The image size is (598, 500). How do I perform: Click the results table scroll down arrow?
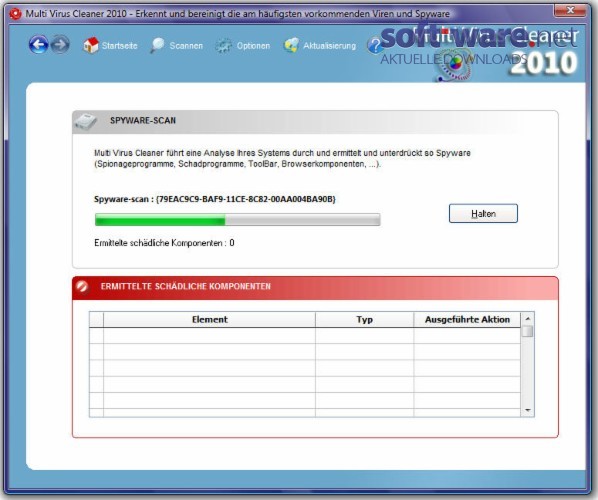[x=528, y=410]
